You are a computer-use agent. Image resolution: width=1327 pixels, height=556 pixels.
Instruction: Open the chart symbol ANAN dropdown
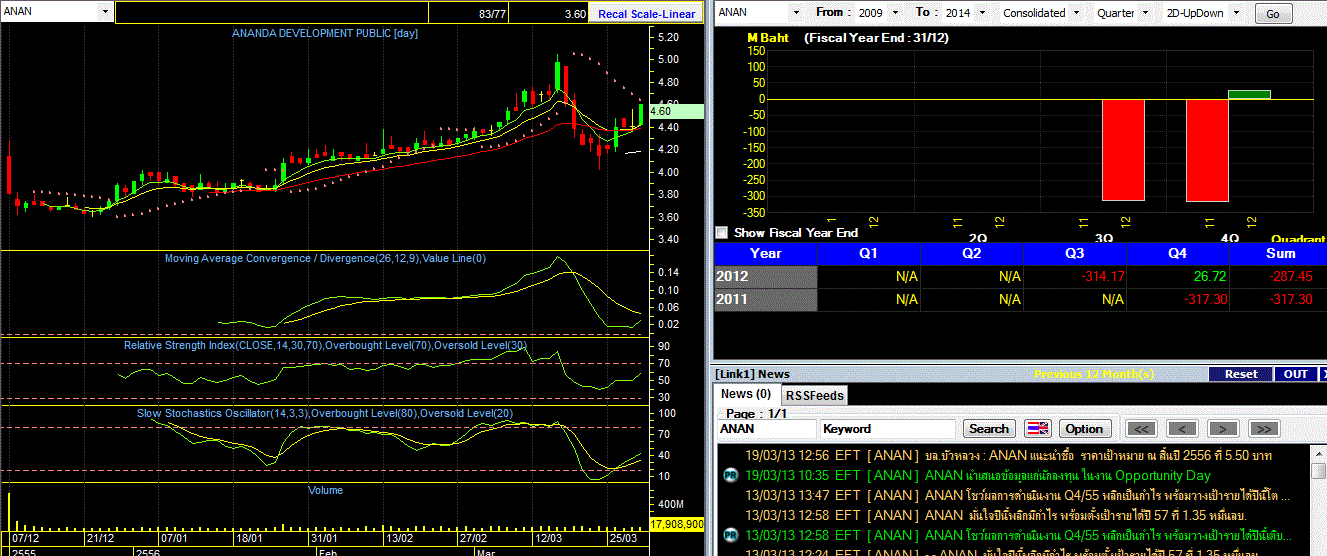pos(105,12)
